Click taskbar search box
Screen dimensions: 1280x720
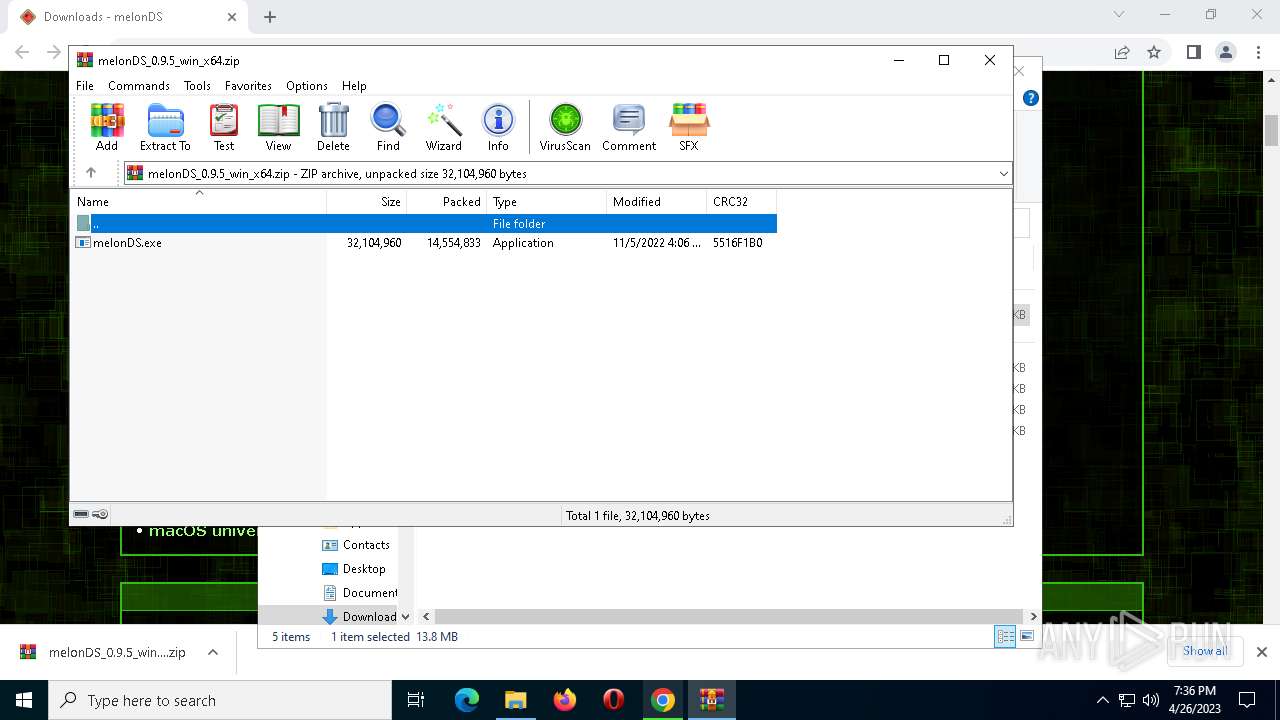(220, 700)
